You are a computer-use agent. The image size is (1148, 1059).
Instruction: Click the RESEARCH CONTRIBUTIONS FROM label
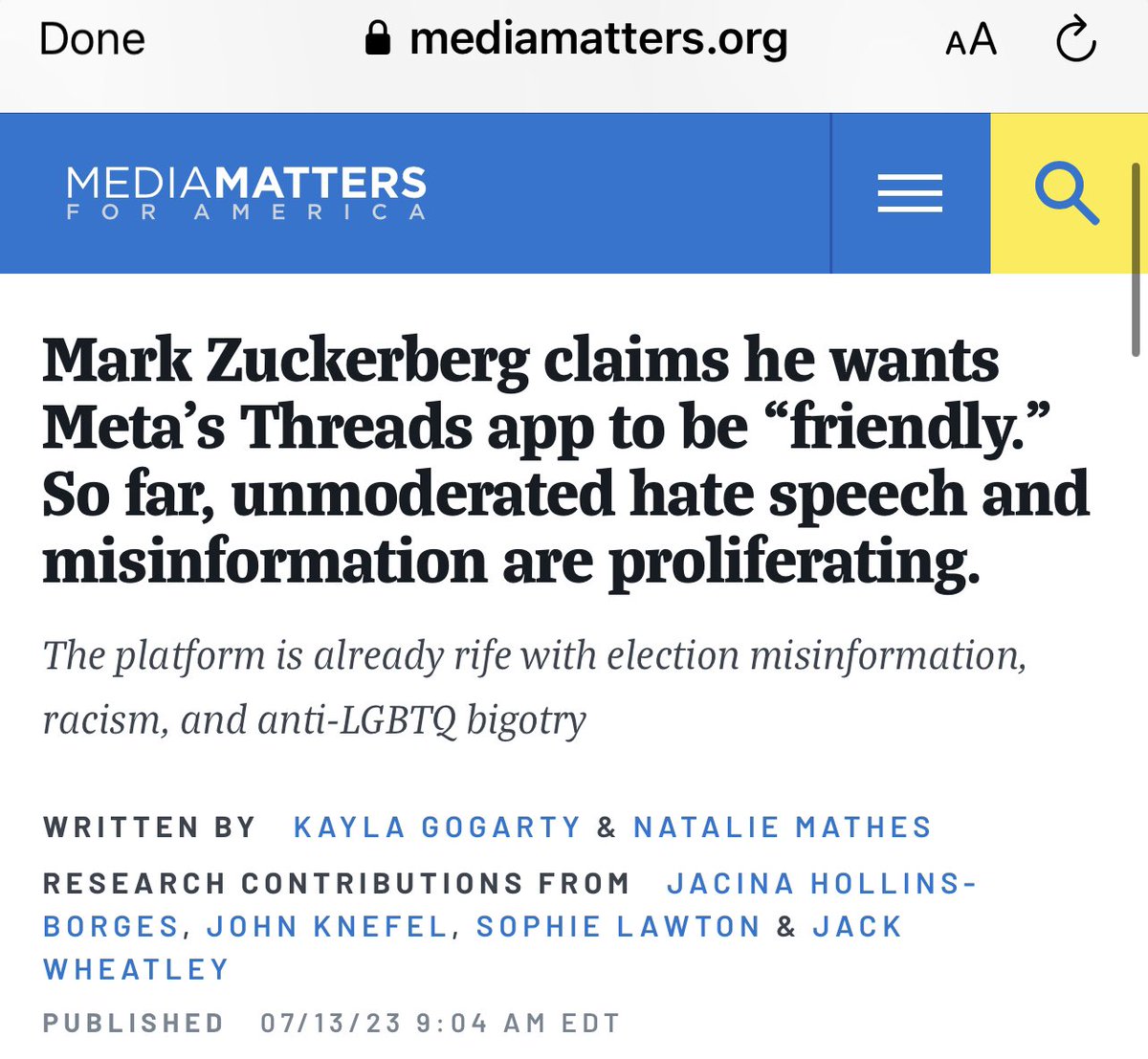(337, 883)
